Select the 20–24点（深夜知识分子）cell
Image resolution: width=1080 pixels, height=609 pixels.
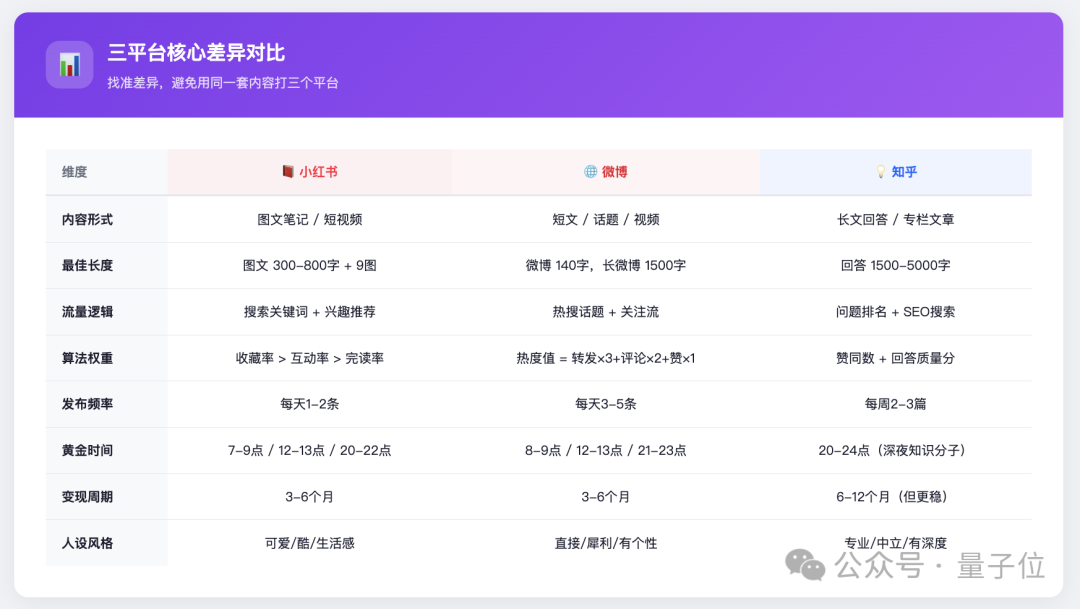click(895, 450)
